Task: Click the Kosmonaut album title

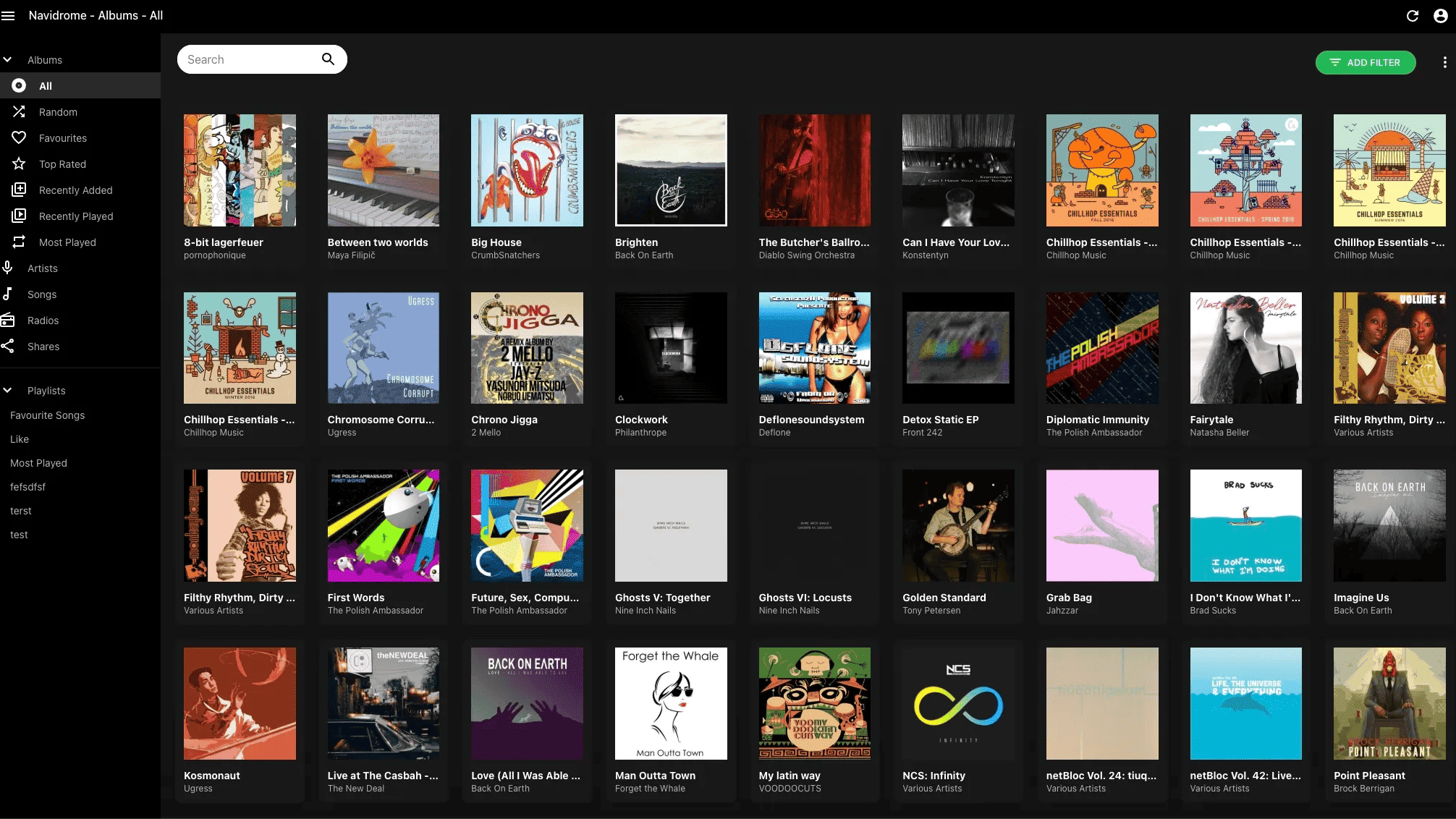Action: pos(211,776)
